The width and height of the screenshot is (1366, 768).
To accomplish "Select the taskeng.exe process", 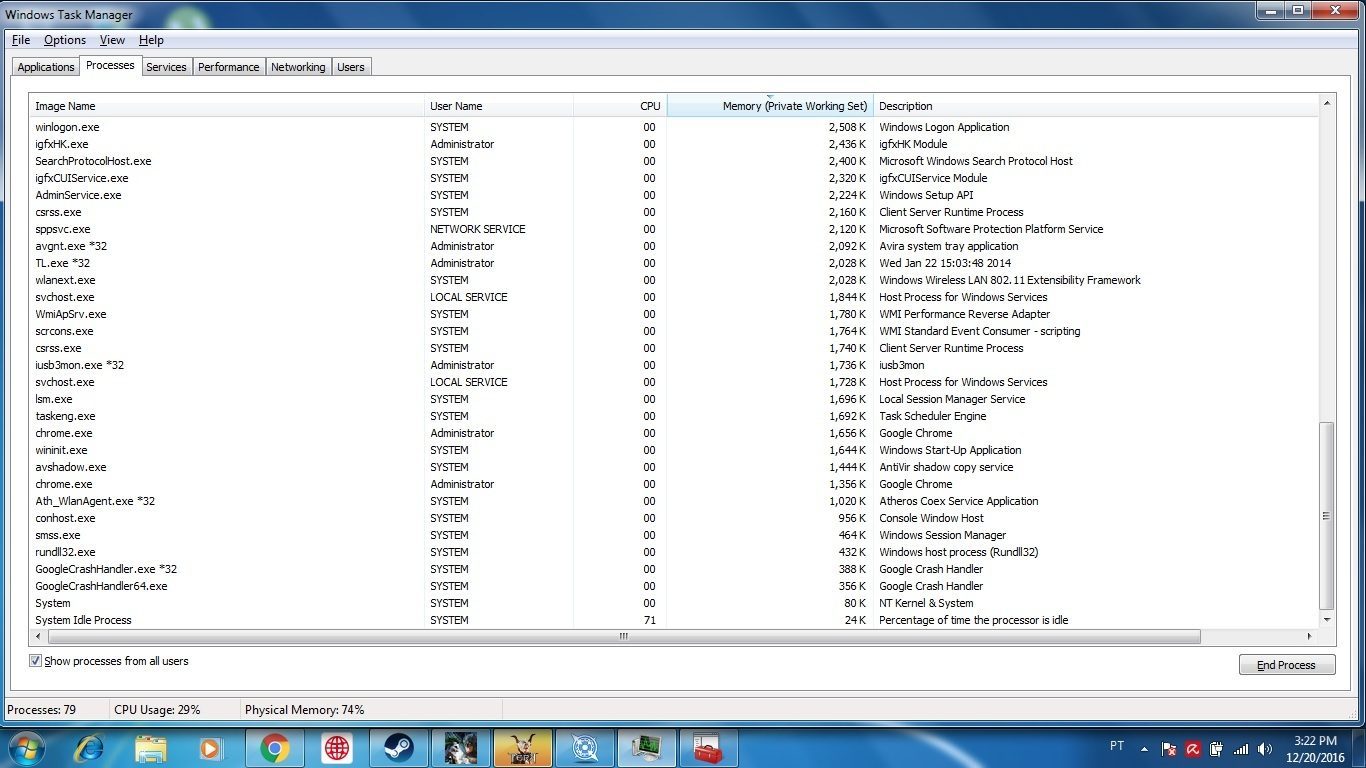I will tap(675, 416).
